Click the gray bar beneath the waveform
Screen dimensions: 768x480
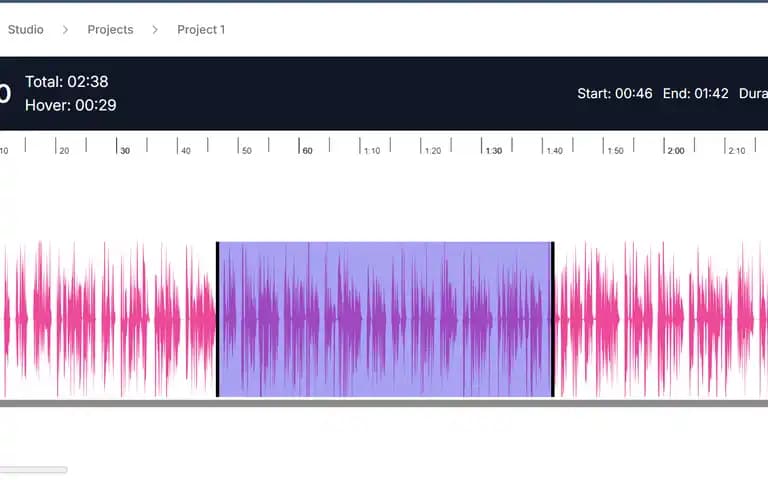click(384, 404)
